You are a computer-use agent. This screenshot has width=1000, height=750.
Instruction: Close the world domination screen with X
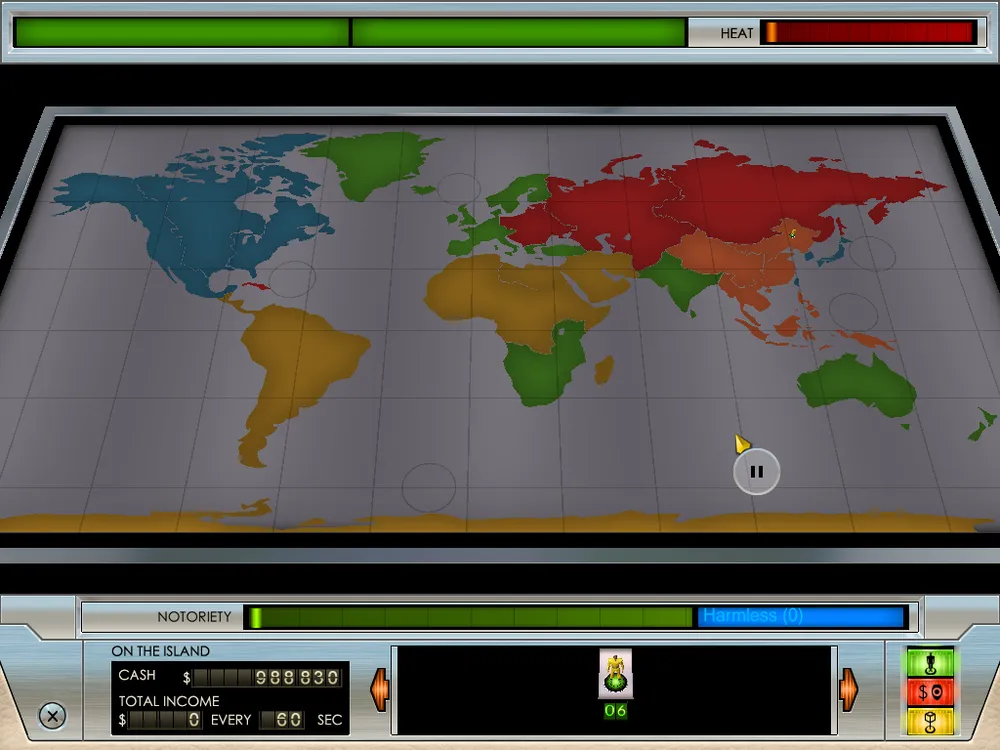(52, 716)
